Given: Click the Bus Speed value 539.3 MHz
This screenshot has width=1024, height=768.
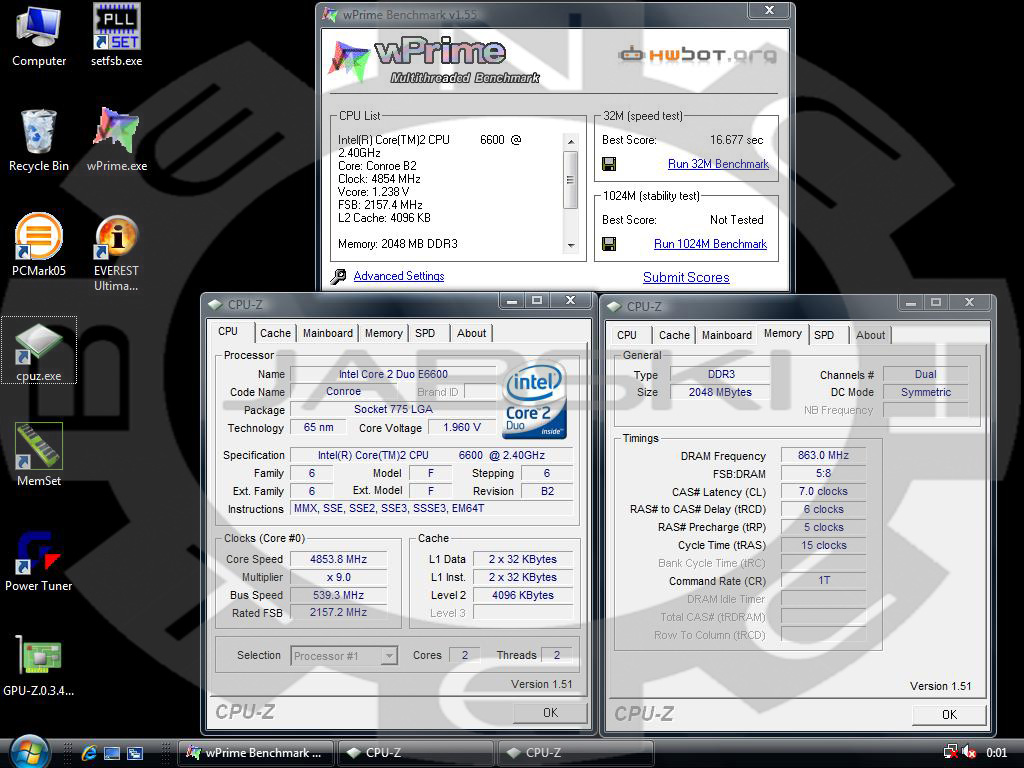Looking at the screenshot, I should [x=338, y=595].
